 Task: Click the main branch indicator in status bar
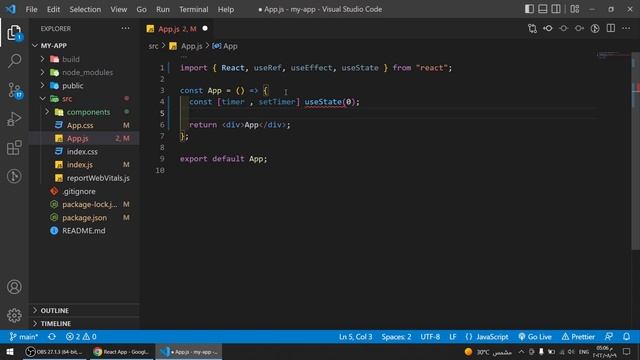point(24,337)
